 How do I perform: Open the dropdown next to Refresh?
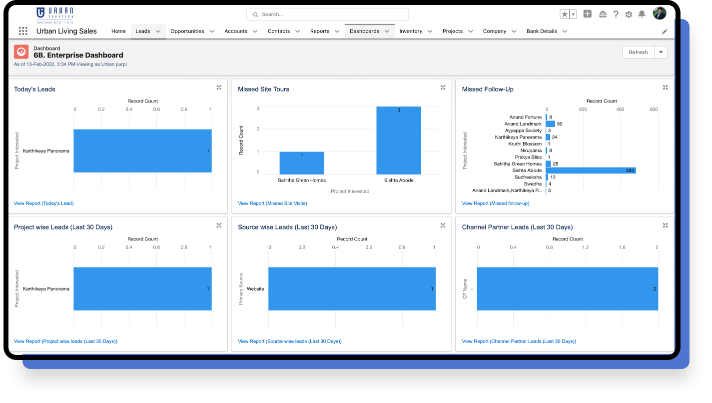(661, 52)
